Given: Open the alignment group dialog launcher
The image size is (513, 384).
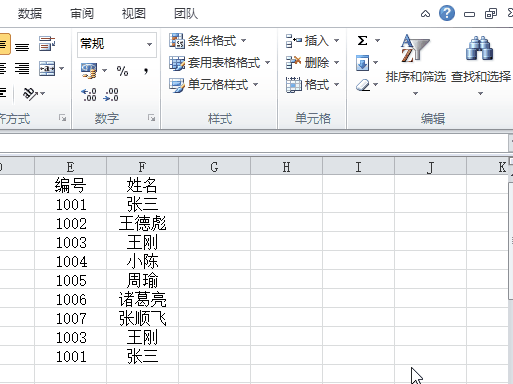Looking at the screenshot, I should 62,118.
